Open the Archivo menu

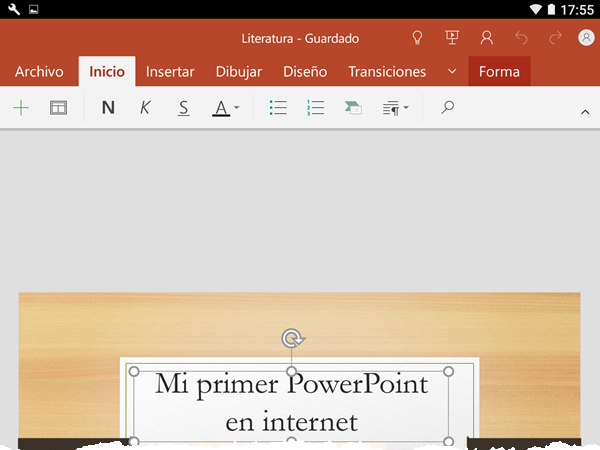[x=39, y=72]
